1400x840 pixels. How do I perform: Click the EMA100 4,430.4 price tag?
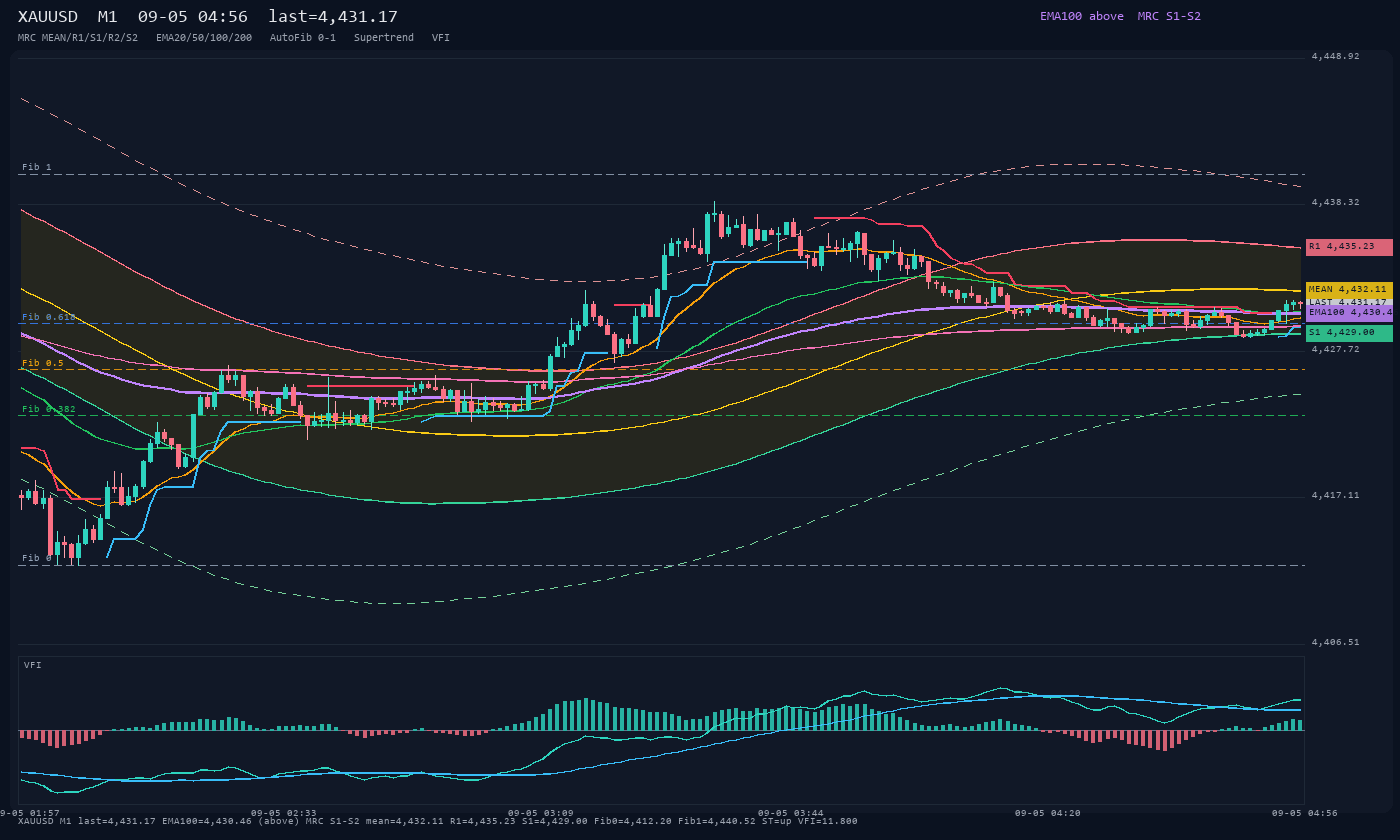[1349, 312]
